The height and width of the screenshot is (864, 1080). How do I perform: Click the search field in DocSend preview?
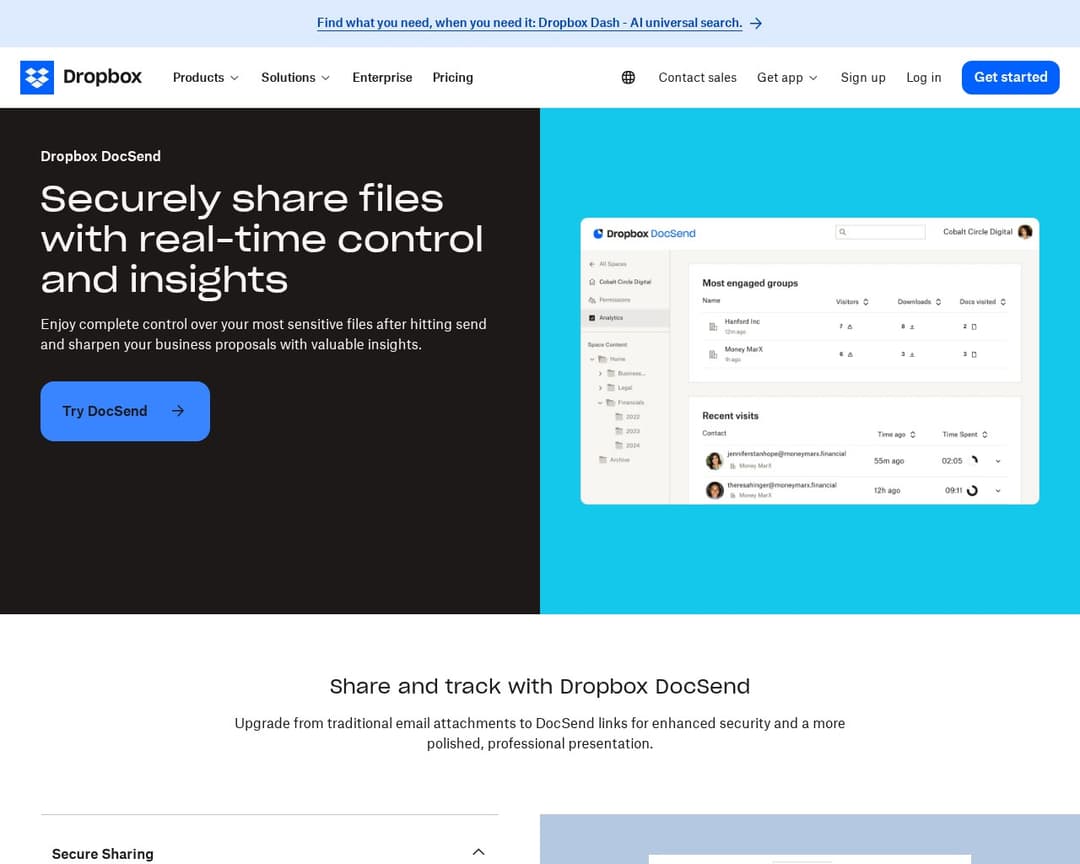[x=880, y=232]
